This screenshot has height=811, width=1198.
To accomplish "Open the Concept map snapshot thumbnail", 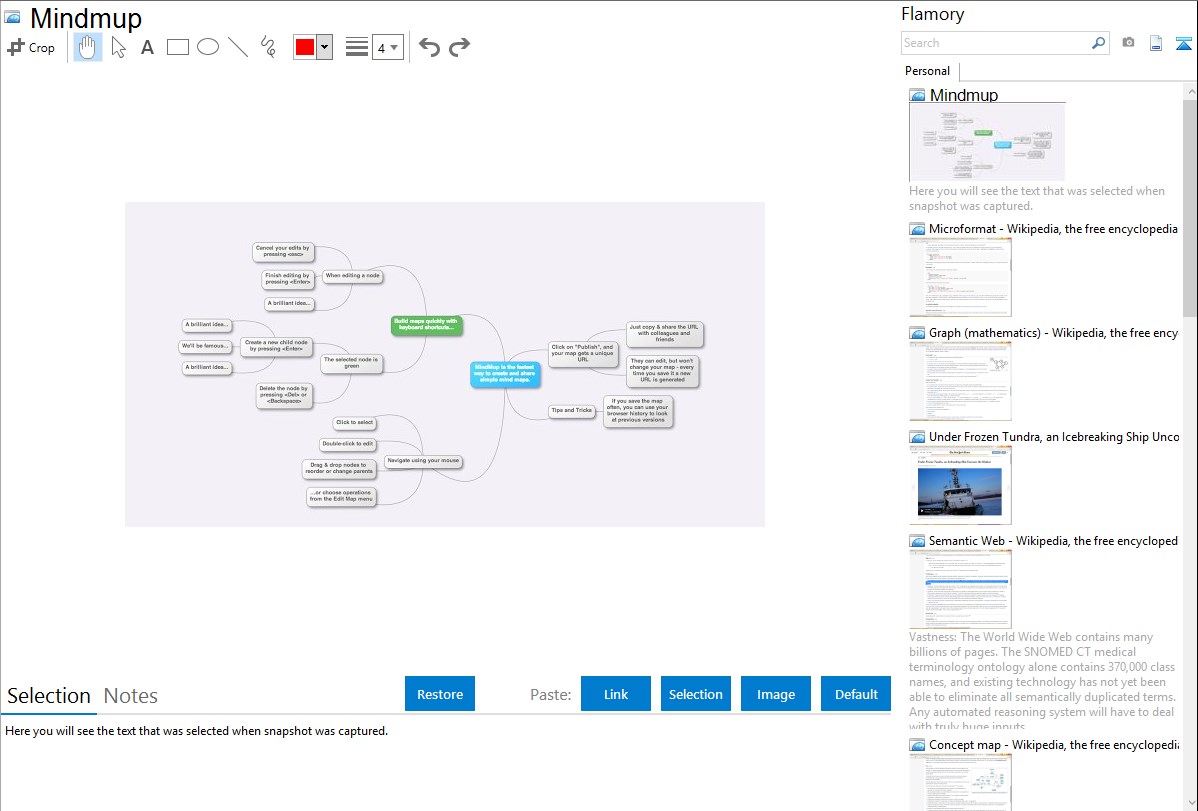I will 960,782.
